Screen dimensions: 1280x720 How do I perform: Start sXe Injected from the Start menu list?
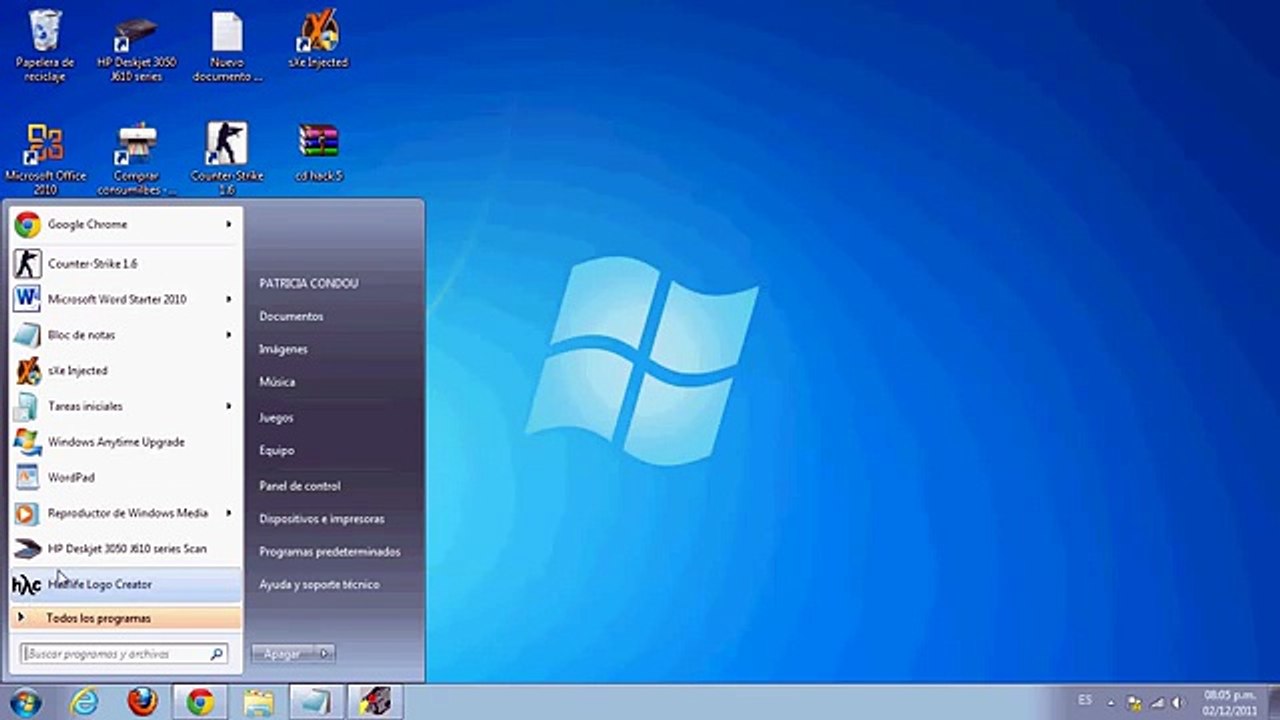126,371
